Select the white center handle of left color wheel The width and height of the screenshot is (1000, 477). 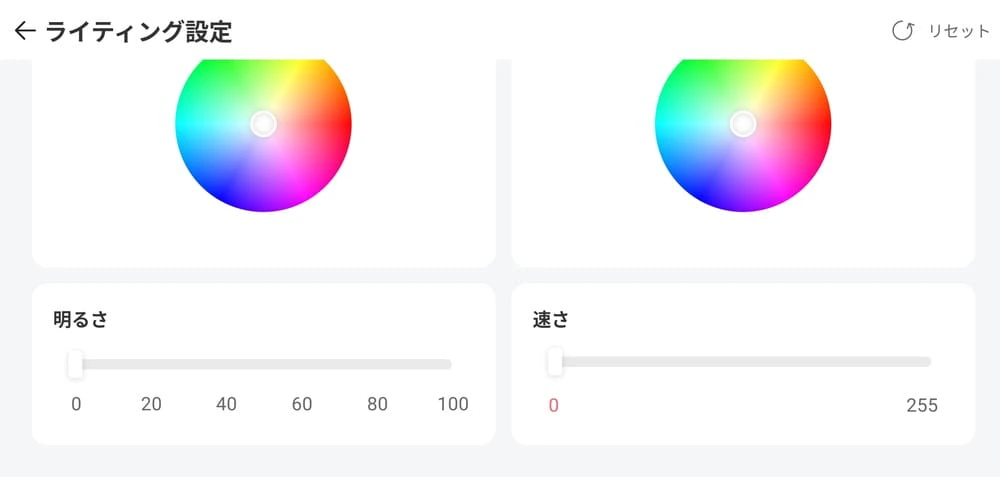tap(263, 123)
